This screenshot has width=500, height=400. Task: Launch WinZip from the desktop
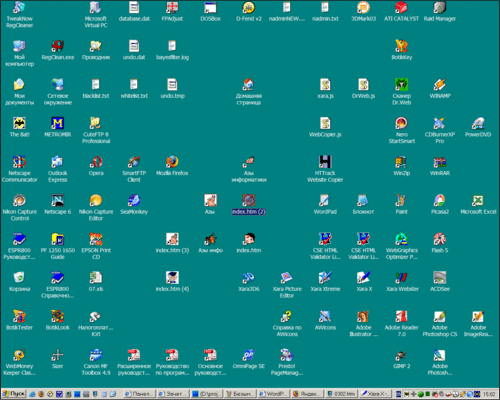pos(401,162)
